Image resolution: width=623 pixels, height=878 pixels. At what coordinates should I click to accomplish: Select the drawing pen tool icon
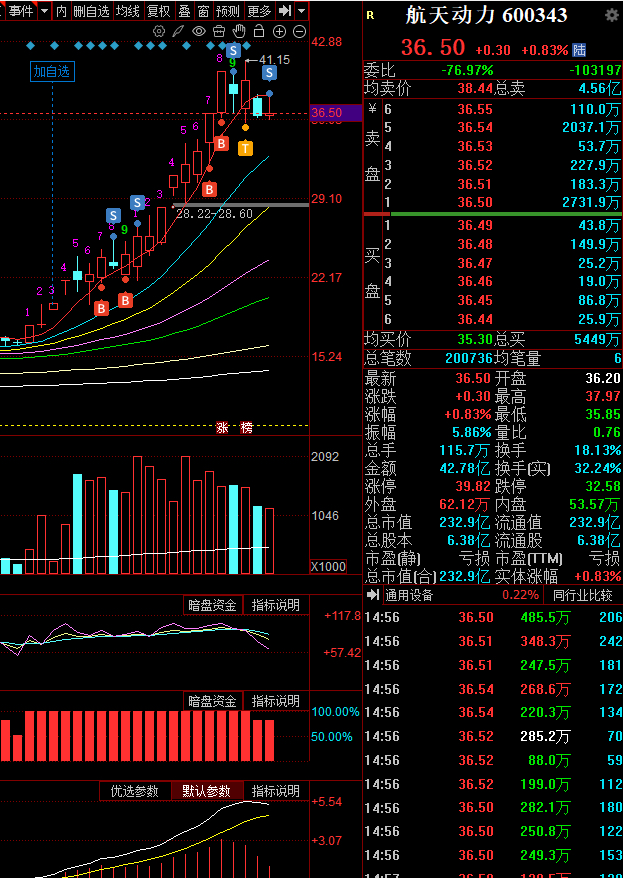tap(179, 31)
